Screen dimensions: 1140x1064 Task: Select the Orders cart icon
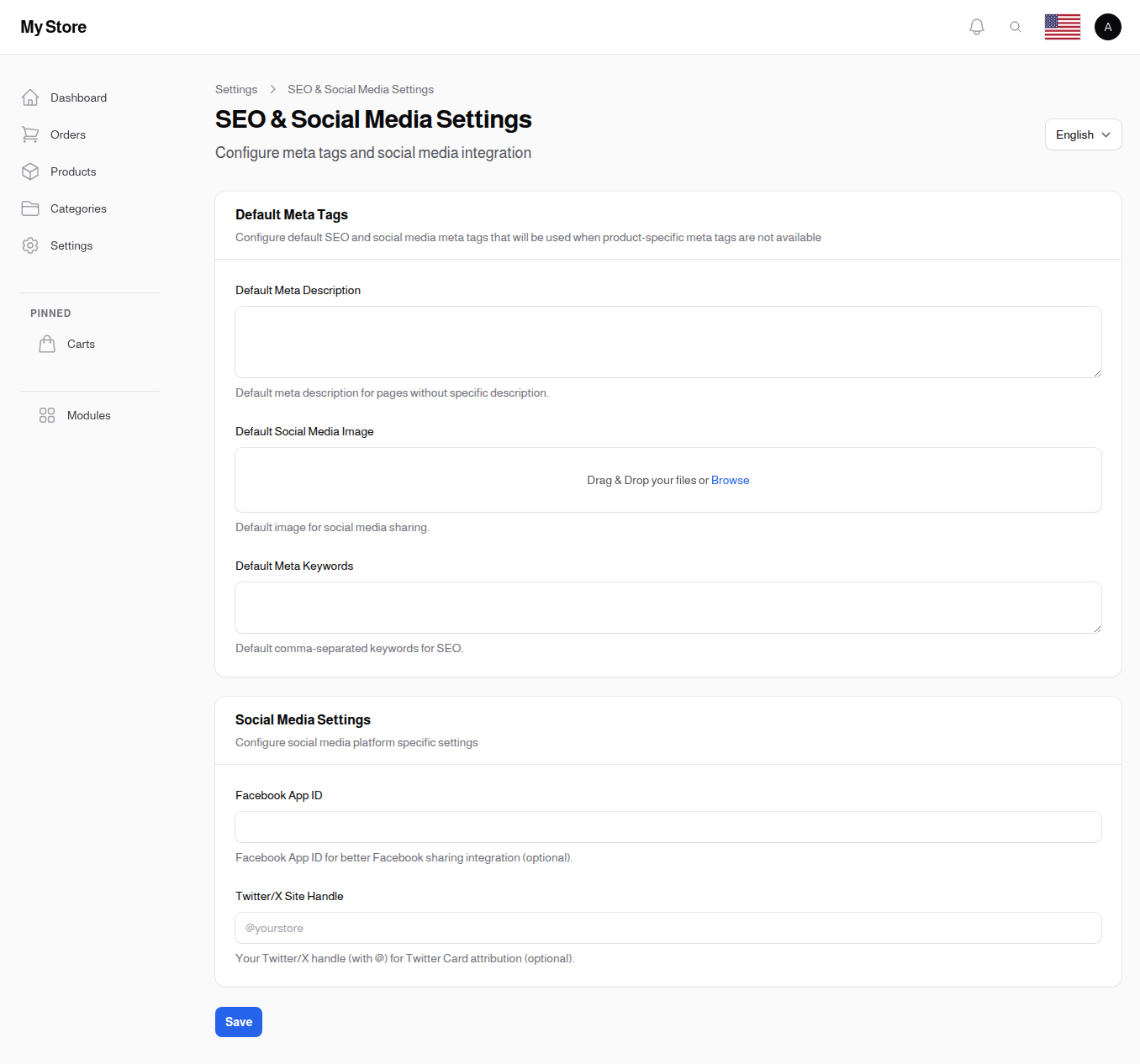(30, 134)
